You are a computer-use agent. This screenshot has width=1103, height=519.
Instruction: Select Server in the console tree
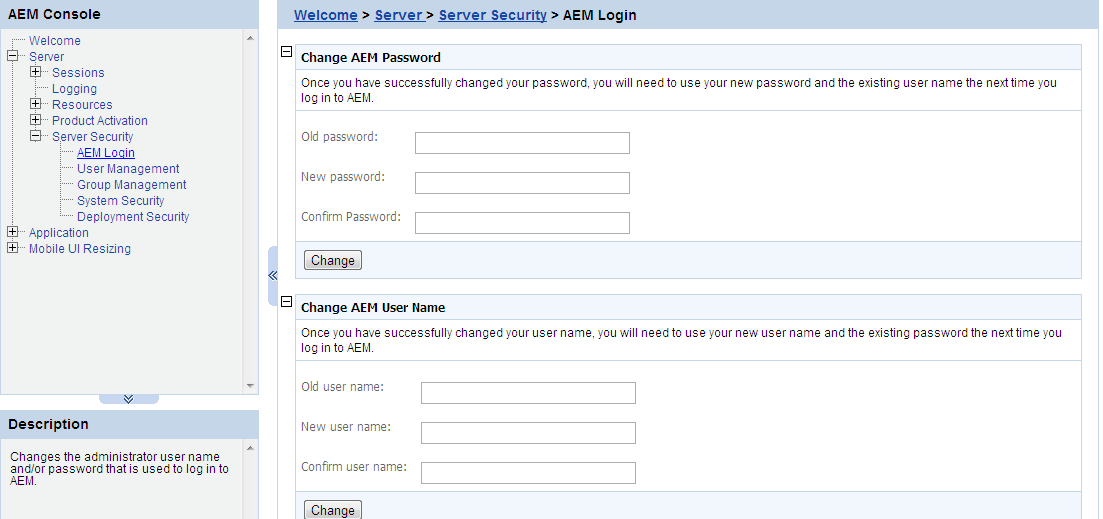(x=46, y=57)
